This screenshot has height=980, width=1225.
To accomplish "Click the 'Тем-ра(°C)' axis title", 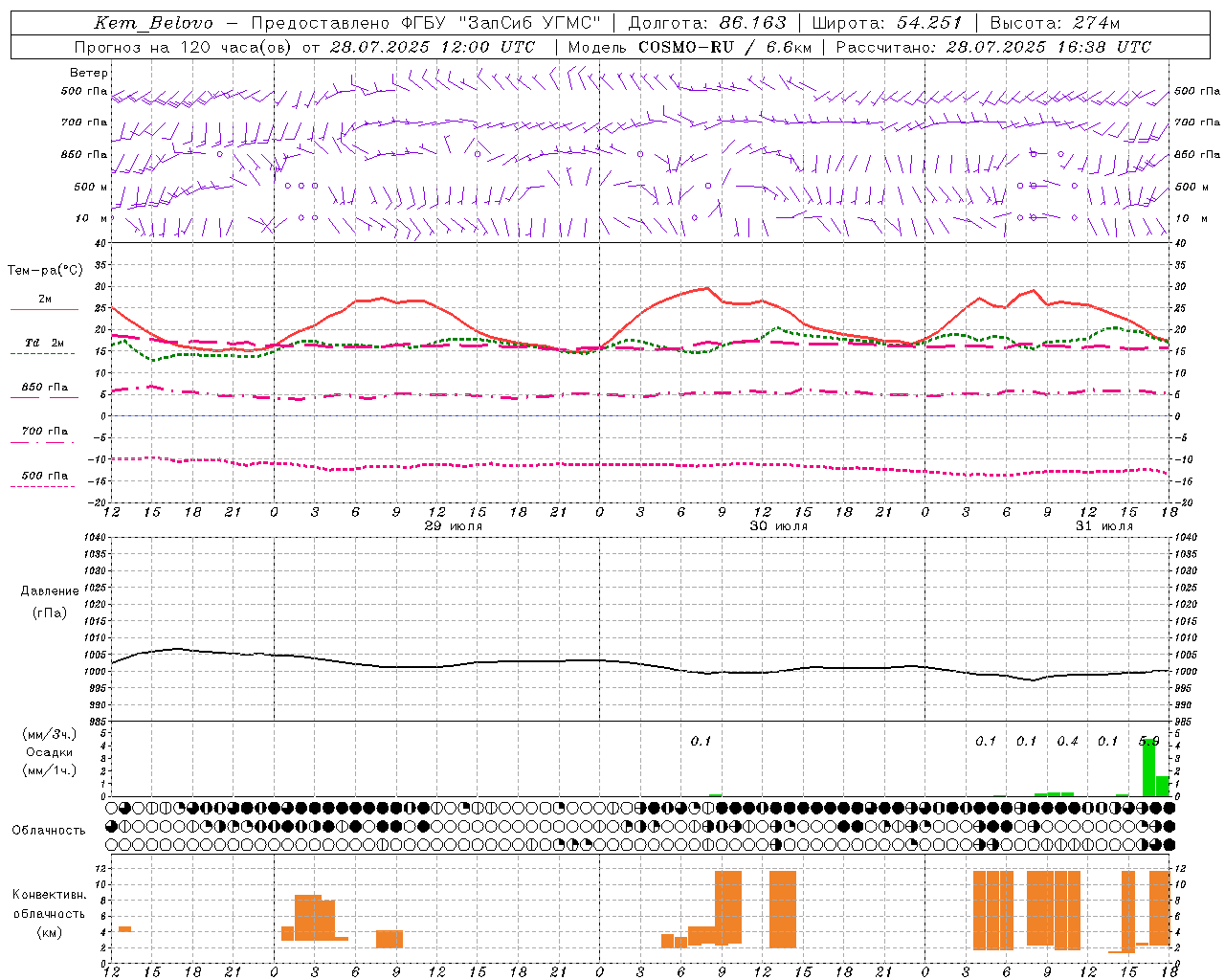I will click(45, 271).
